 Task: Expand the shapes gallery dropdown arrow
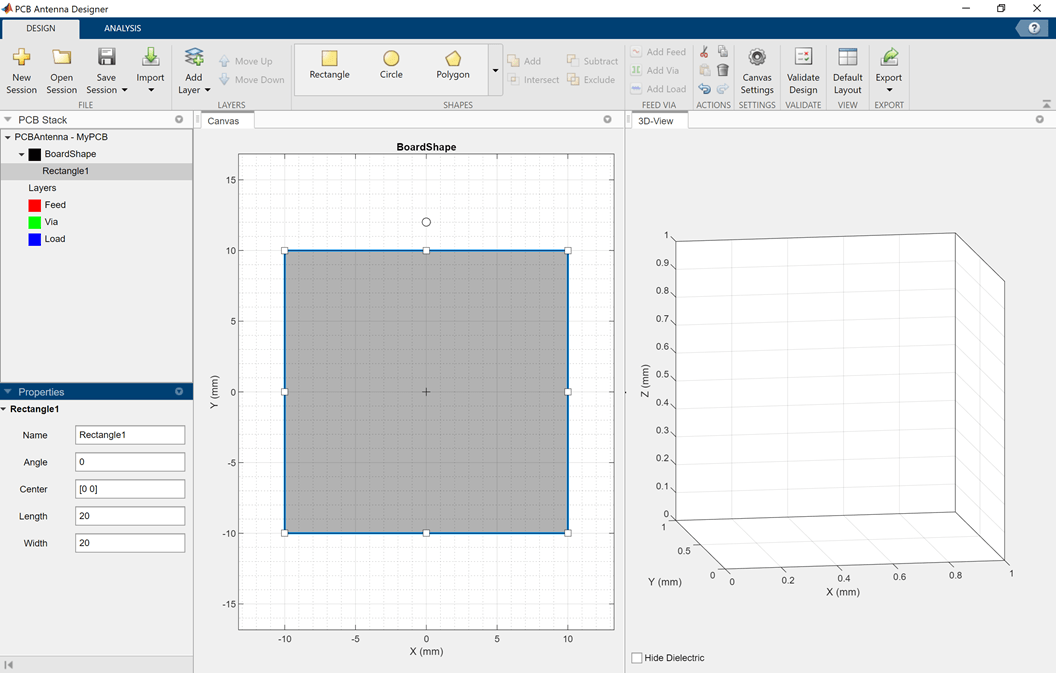495,70
